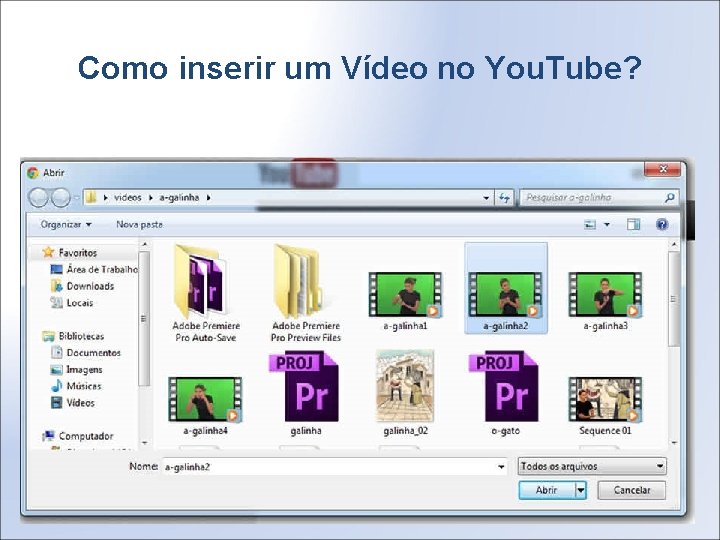Viewport: 720px width, 540px height.
Task: Open Vídeos library
Action: [x=73, y=403]
